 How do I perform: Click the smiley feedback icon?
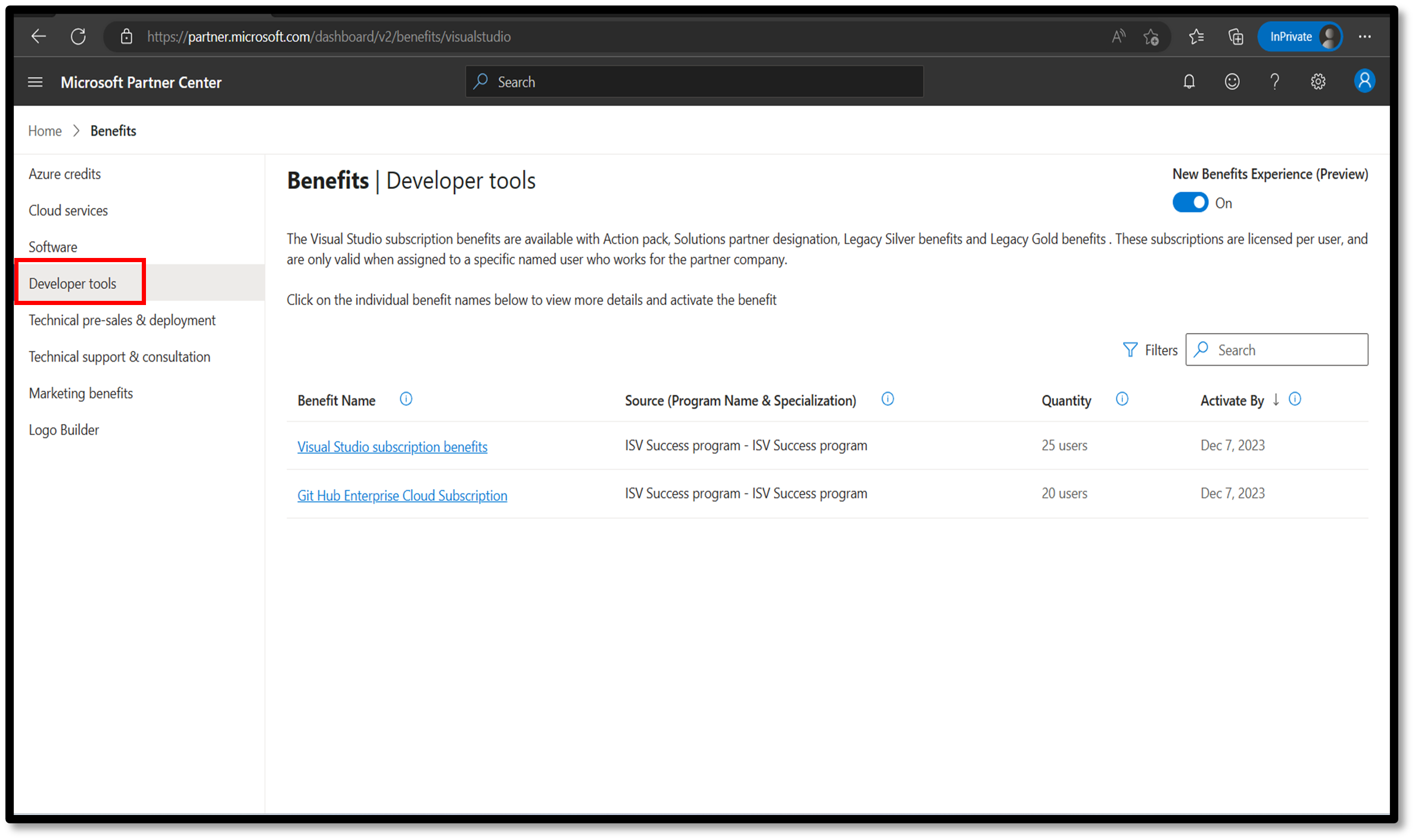[1232, 82]
